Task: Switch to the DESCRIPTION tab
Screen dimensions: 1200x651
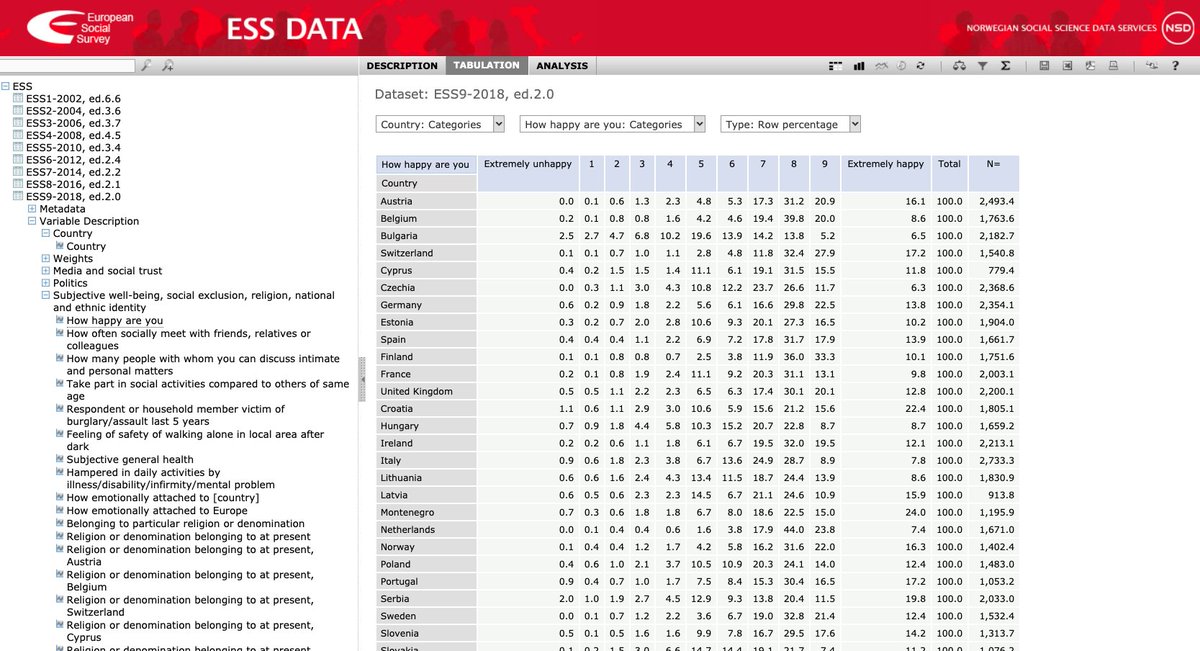Action: pyautogui.click(x=402, y=66)
